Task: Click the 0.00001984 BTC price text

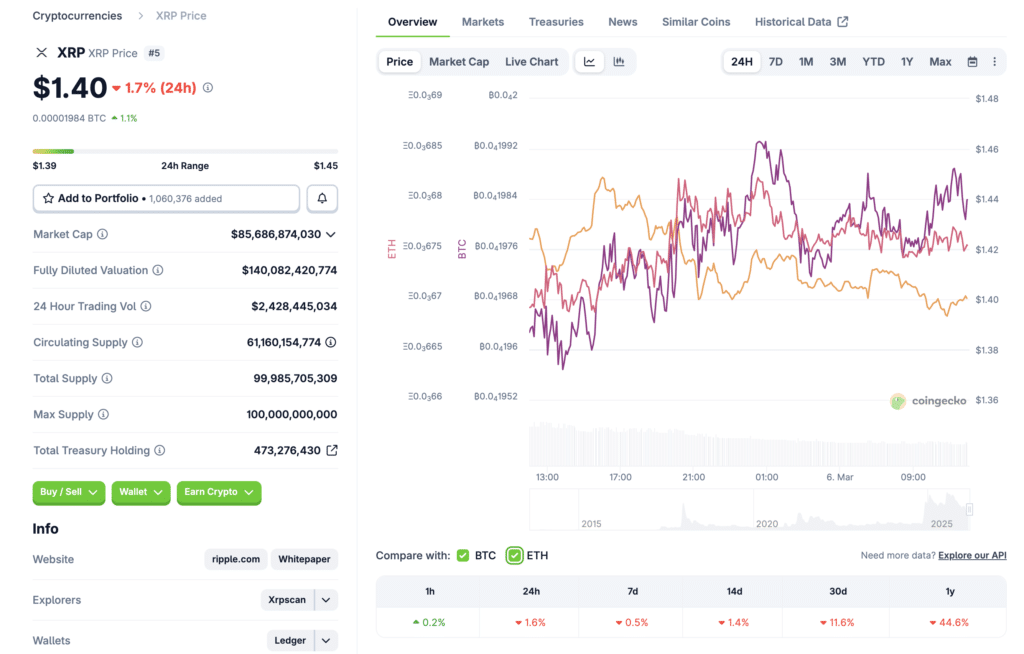Action: pyautogui.click(x=69, y=118)
